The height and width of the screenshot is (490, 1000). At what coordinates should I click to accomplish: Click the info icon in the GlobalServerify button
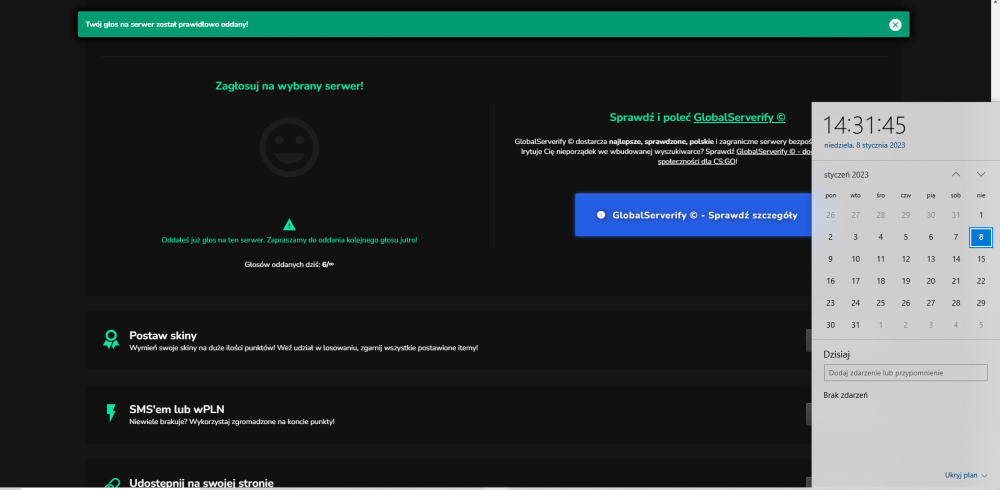tap(600, 215)
